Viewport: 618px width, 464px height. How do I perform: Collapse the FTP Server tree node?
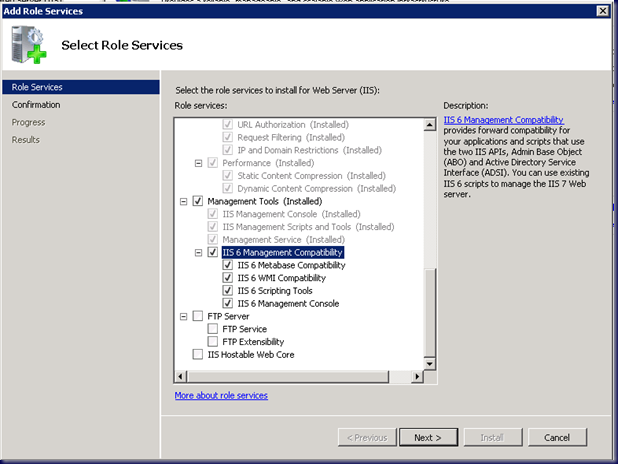click(x=183, y=317)
